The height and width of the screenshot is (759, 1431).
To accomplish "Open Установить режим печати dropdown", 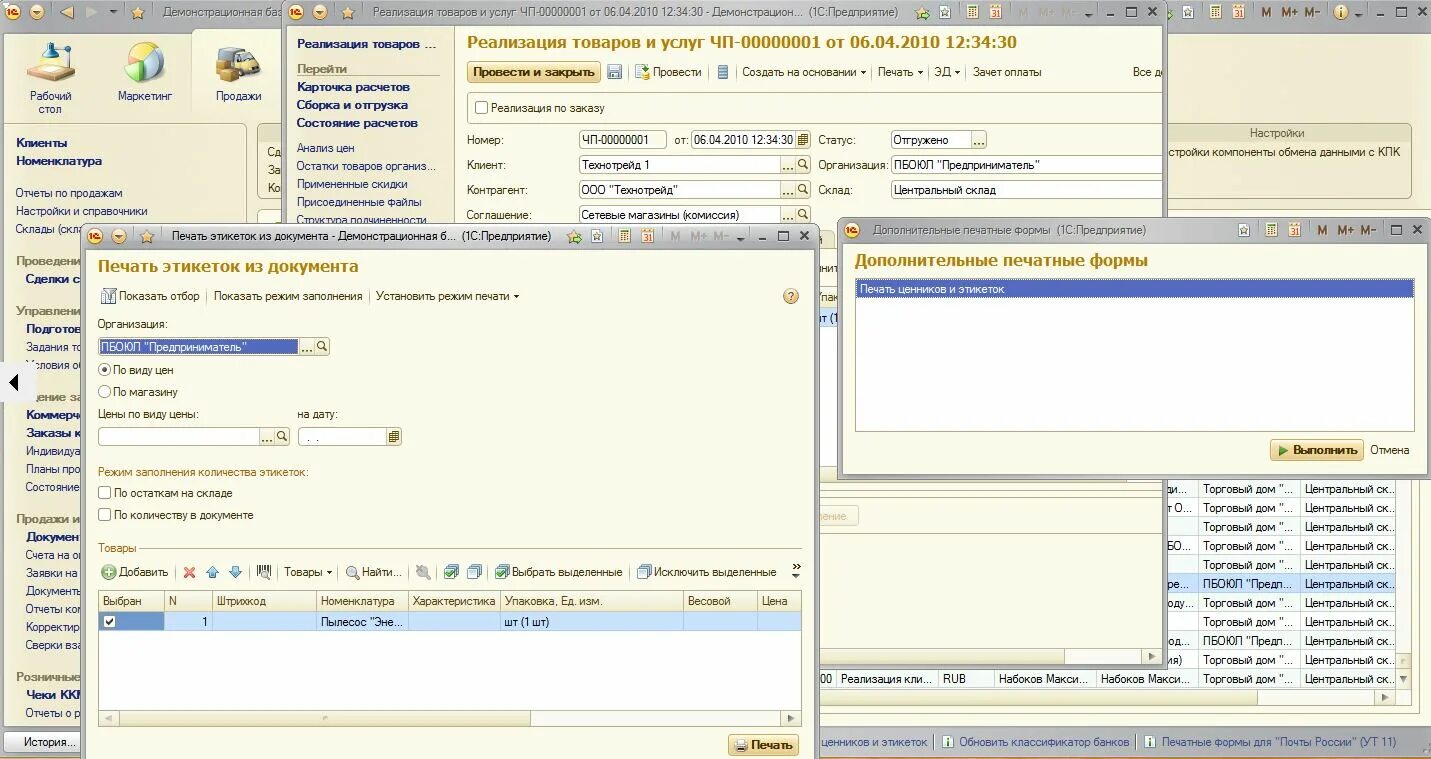I will click(447, 296).
